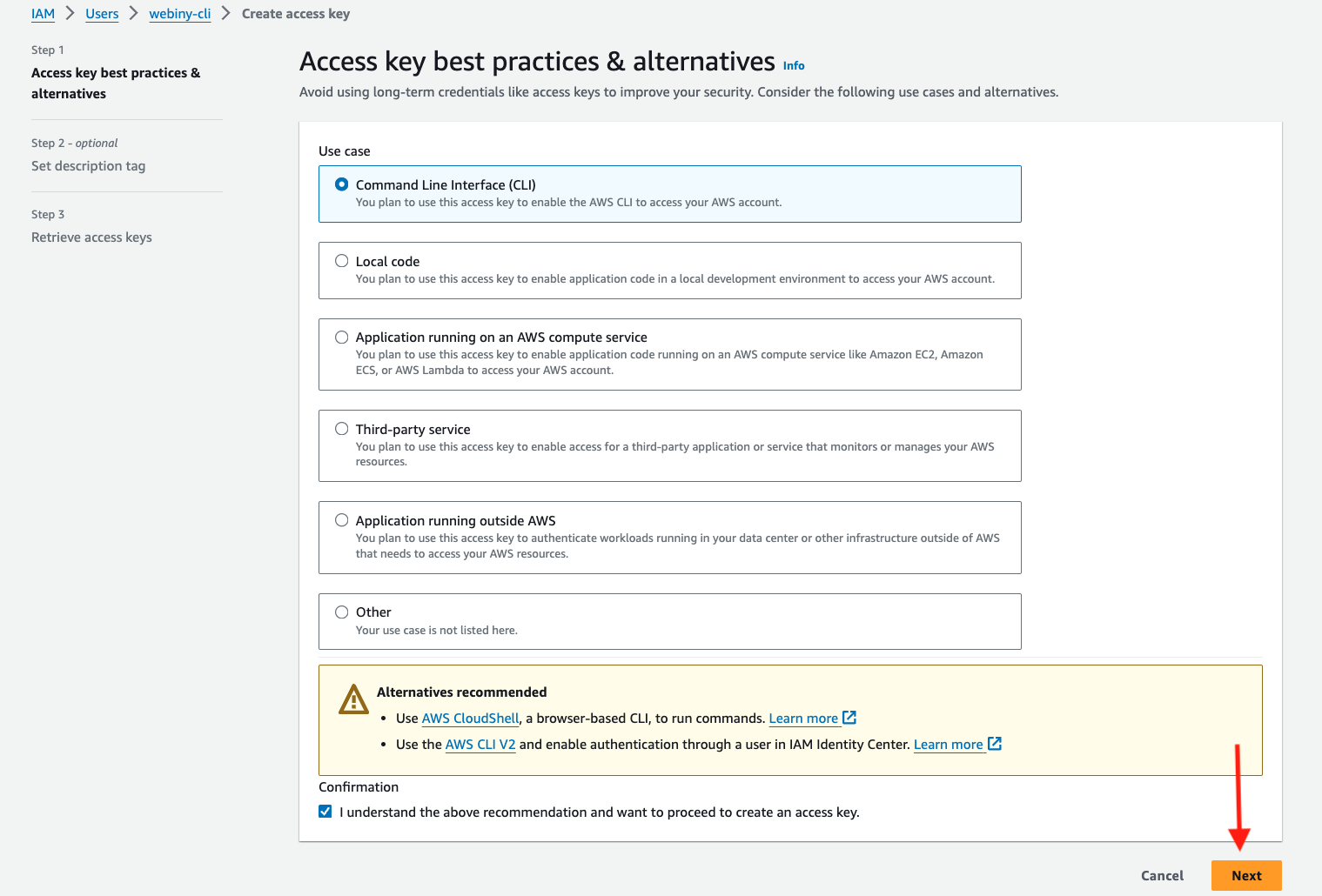1322x896 pixels.
Task: Uncheck the confirmation acknowledgment checkbox
Action: (325, 811)
